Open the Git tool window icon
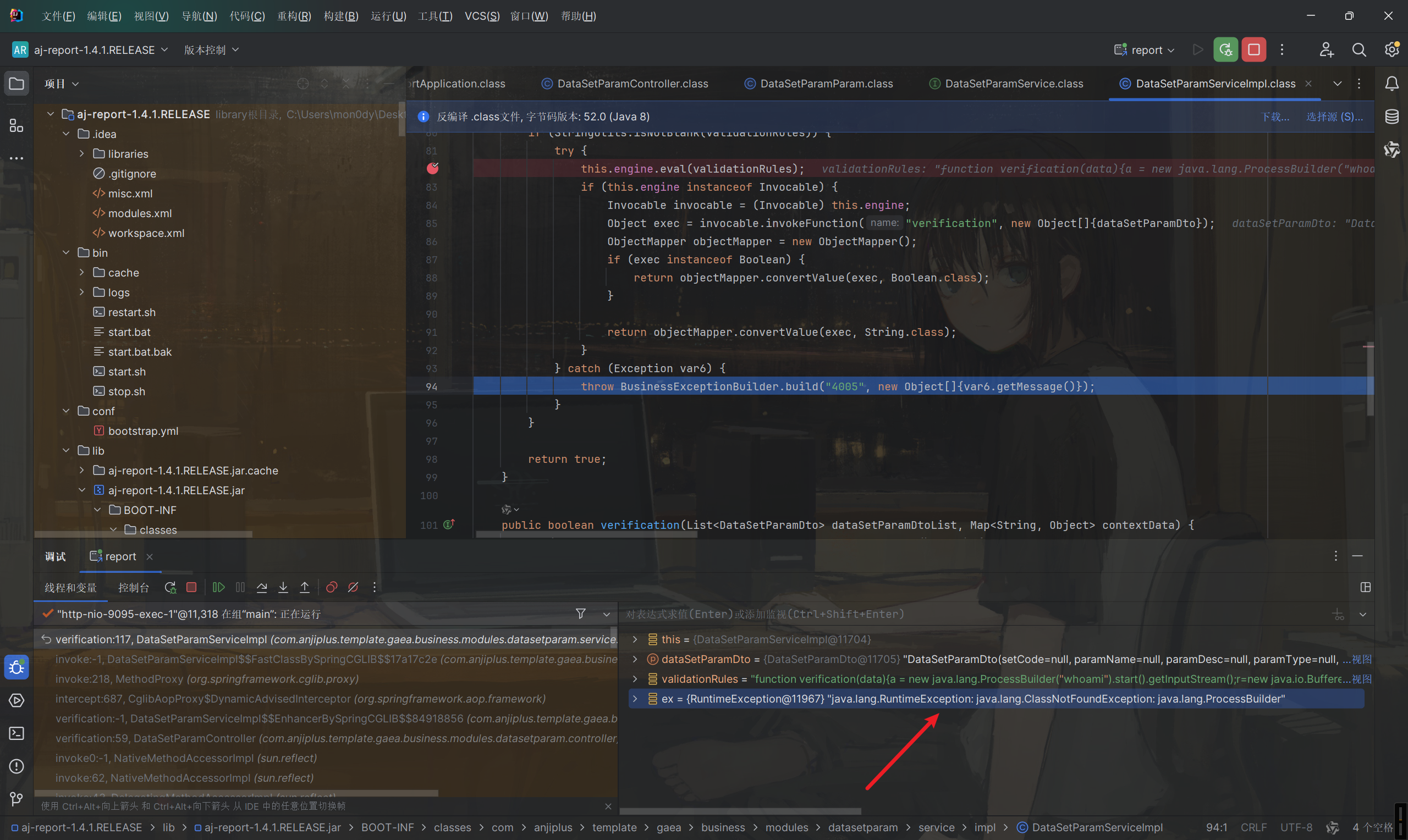The image size is (1408, 840). click(x=16, y=799)
